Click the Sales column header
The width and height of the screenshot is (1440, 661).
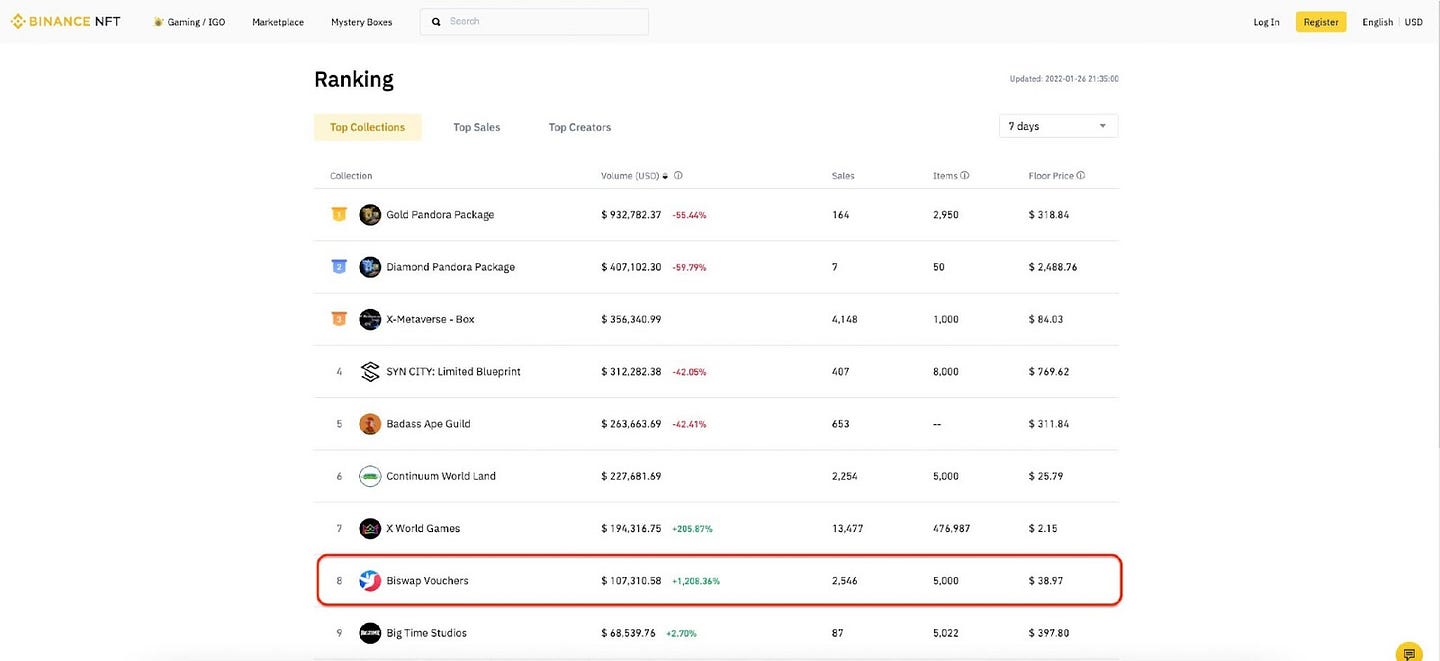[843, 176]
